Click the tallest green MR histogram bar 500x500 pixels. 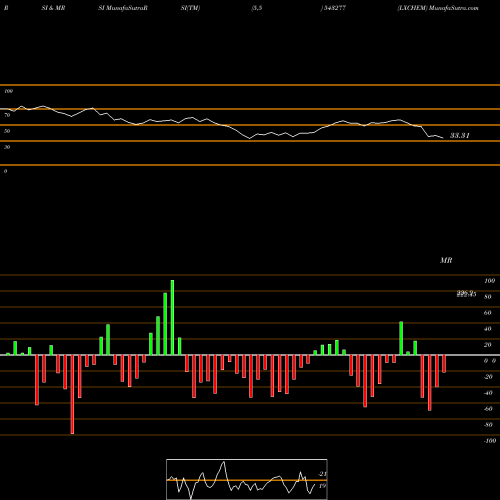click(172, 317)
